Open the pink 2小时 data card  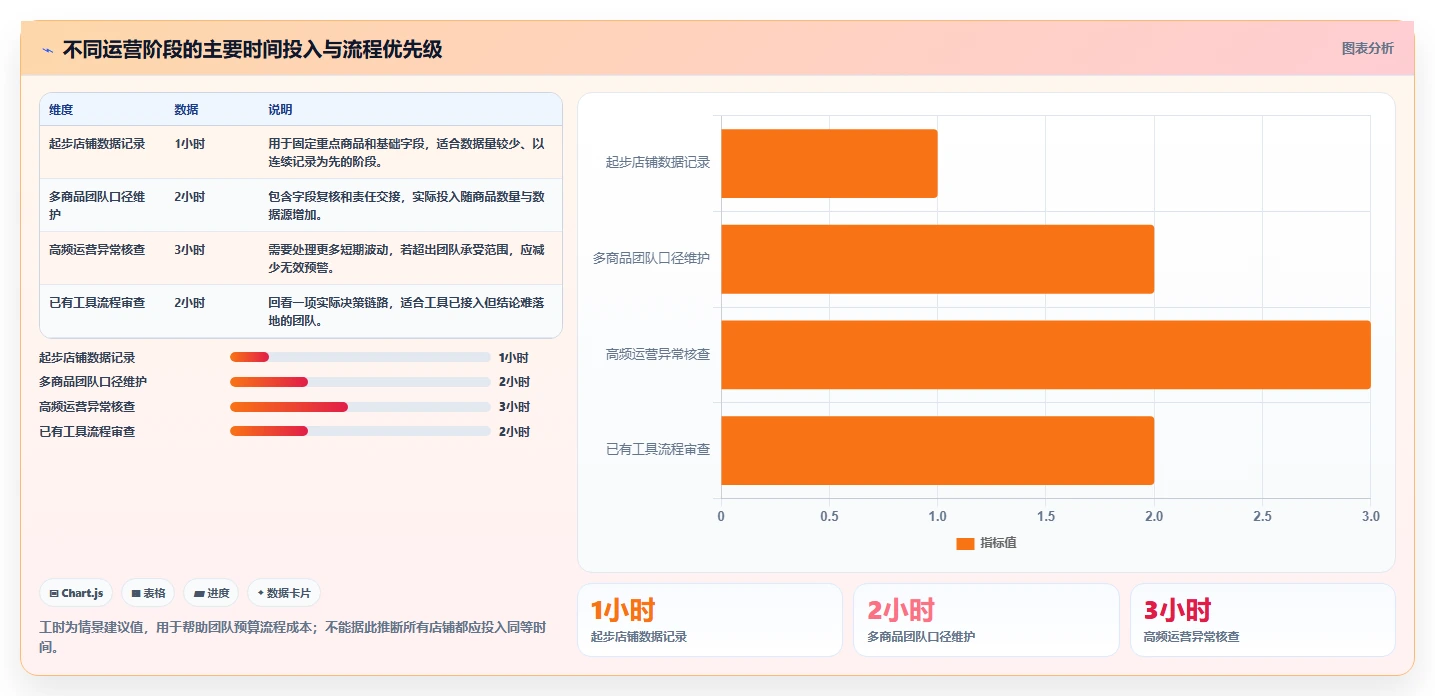[x=986, y=620]
